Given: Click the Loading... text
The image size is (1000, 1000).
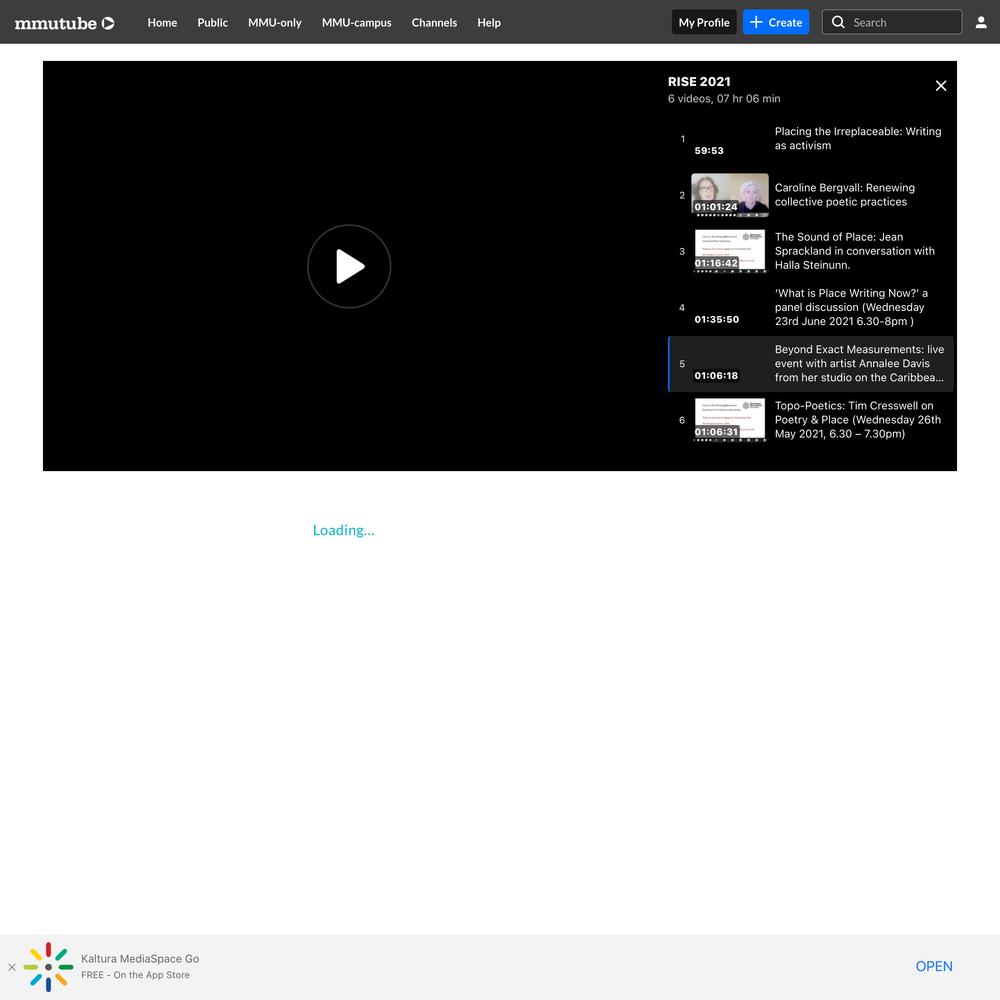Looking at the screenshot, I should tap(343, 530).
